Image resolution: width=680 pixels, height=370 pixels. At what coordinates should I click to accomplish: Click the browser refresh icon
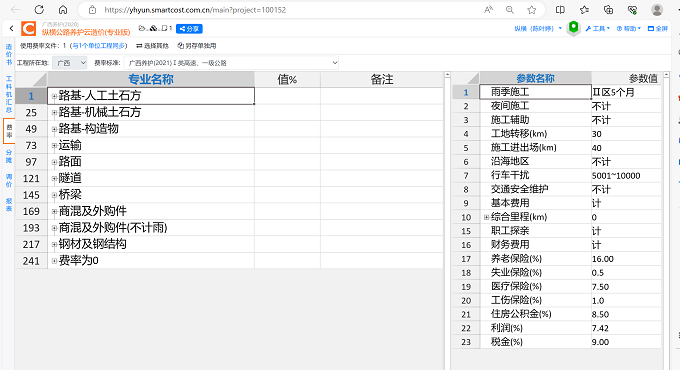(39, 10)
